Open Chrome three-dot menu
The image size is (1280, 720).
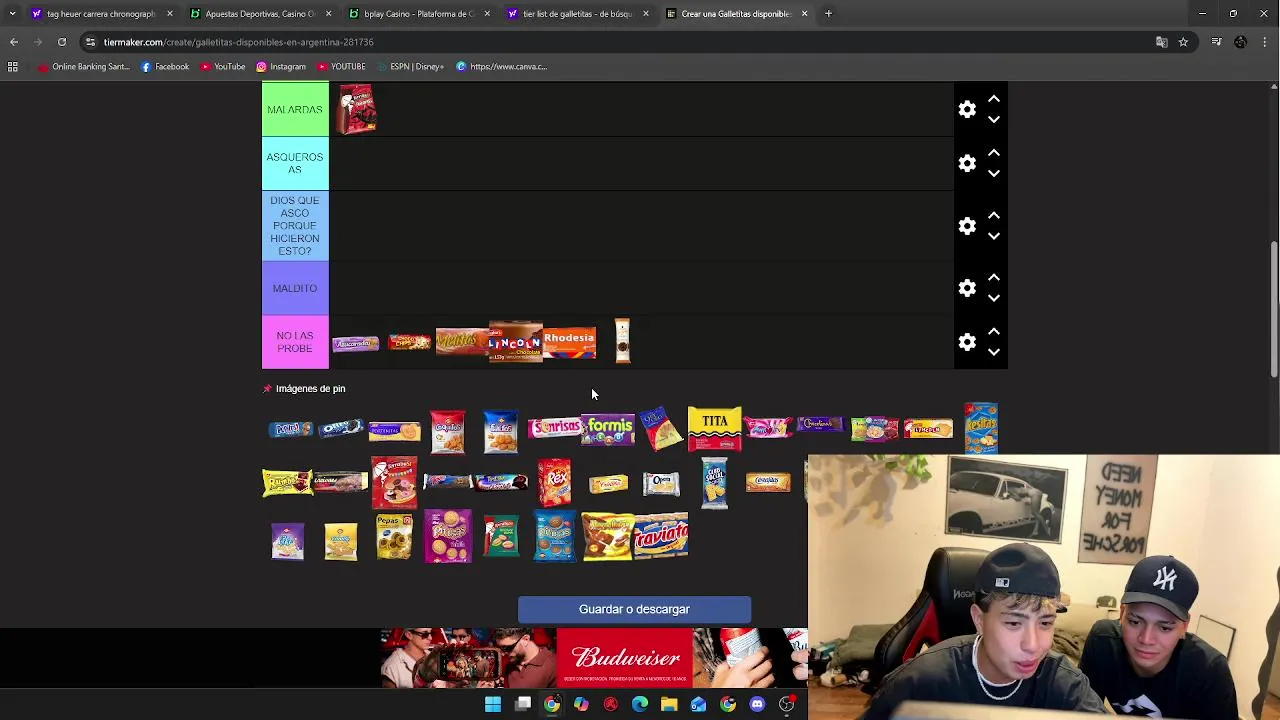1265,42
